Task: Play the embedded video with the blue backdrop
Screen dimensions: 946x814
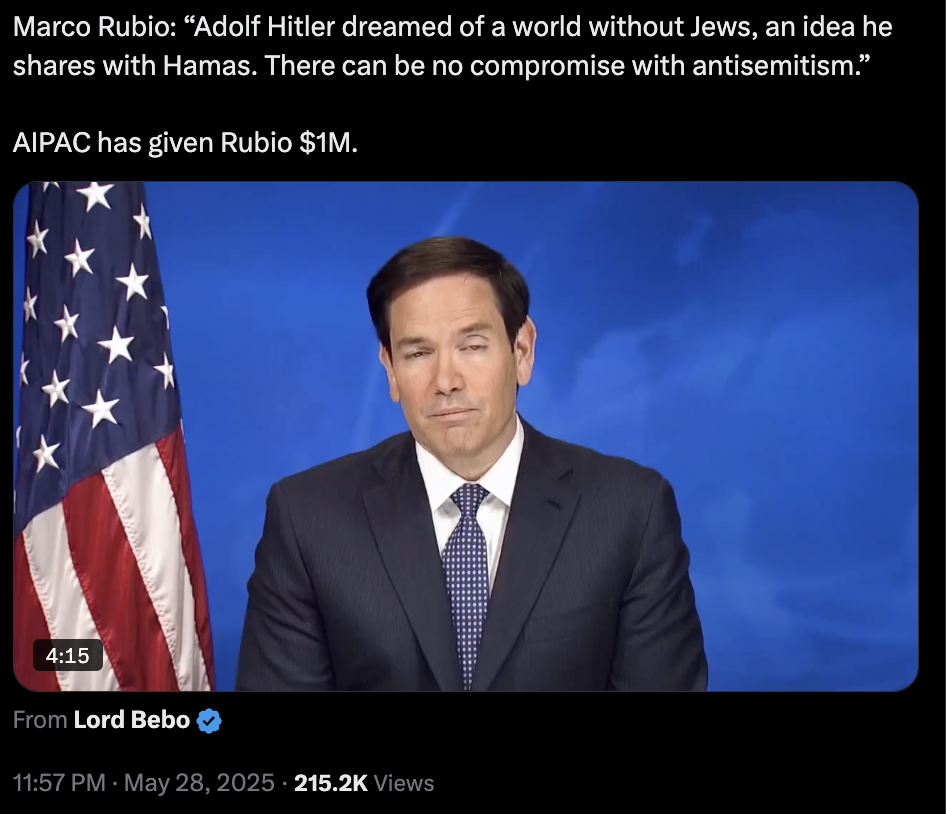Action: tap(466, 436)
